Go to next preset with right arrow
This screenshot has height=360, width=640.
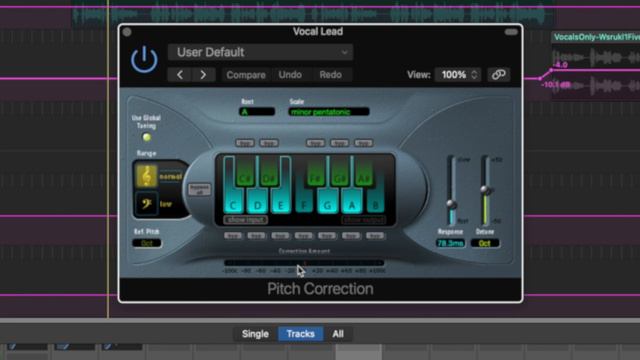click(x=203, y=75)
